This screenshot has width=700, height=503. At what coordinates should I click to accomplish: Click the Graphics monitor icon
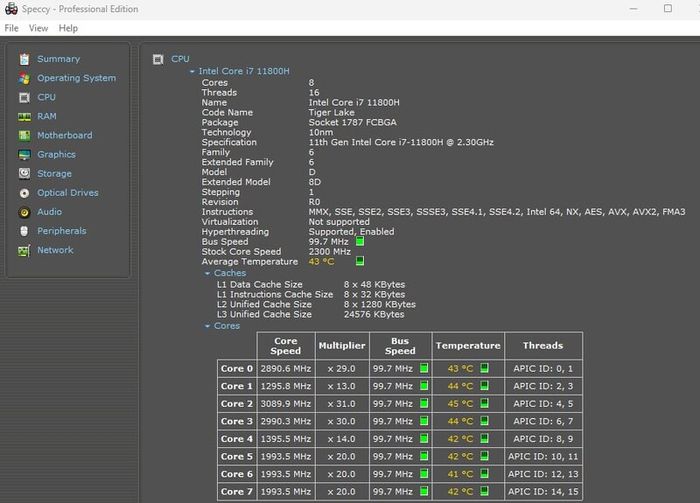tap(24, 155)
